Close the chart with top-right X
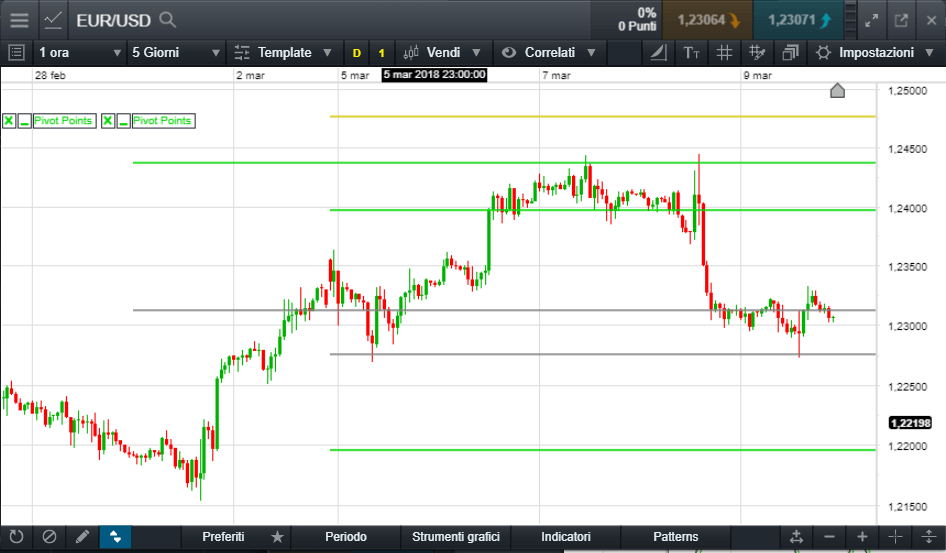This screenshot has height=553, width=946. 931,21
